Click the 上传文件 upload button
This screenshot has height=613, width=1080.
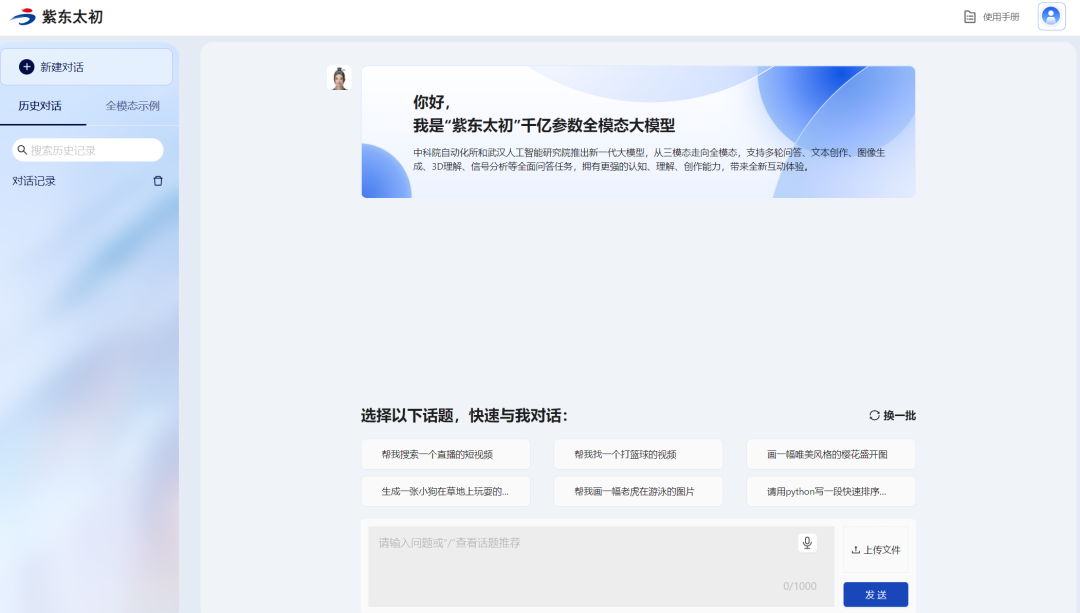(x=875, y=549)
